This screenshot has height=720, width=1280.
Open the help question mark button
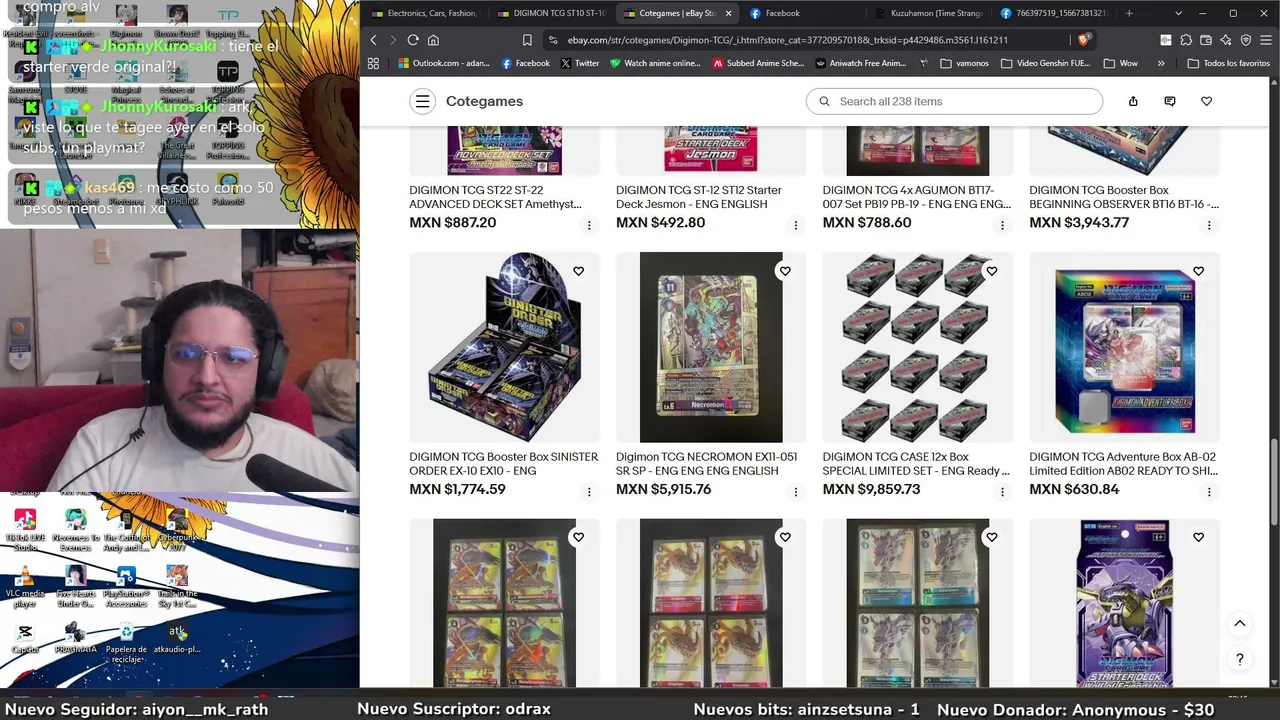coord(1239,659)
